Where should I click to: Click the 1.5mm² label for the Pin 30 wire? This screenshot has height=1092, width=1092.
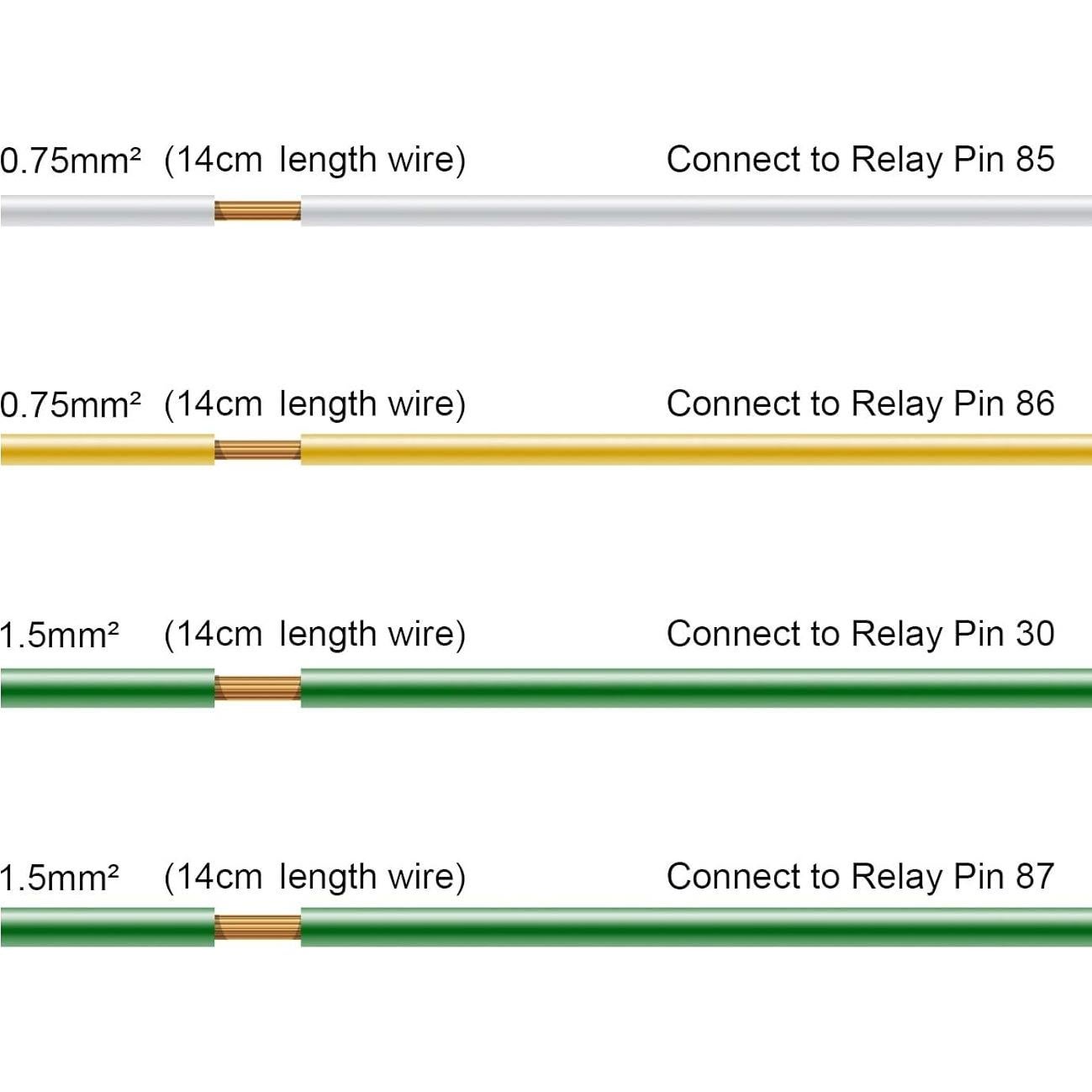tap(60, 635)
